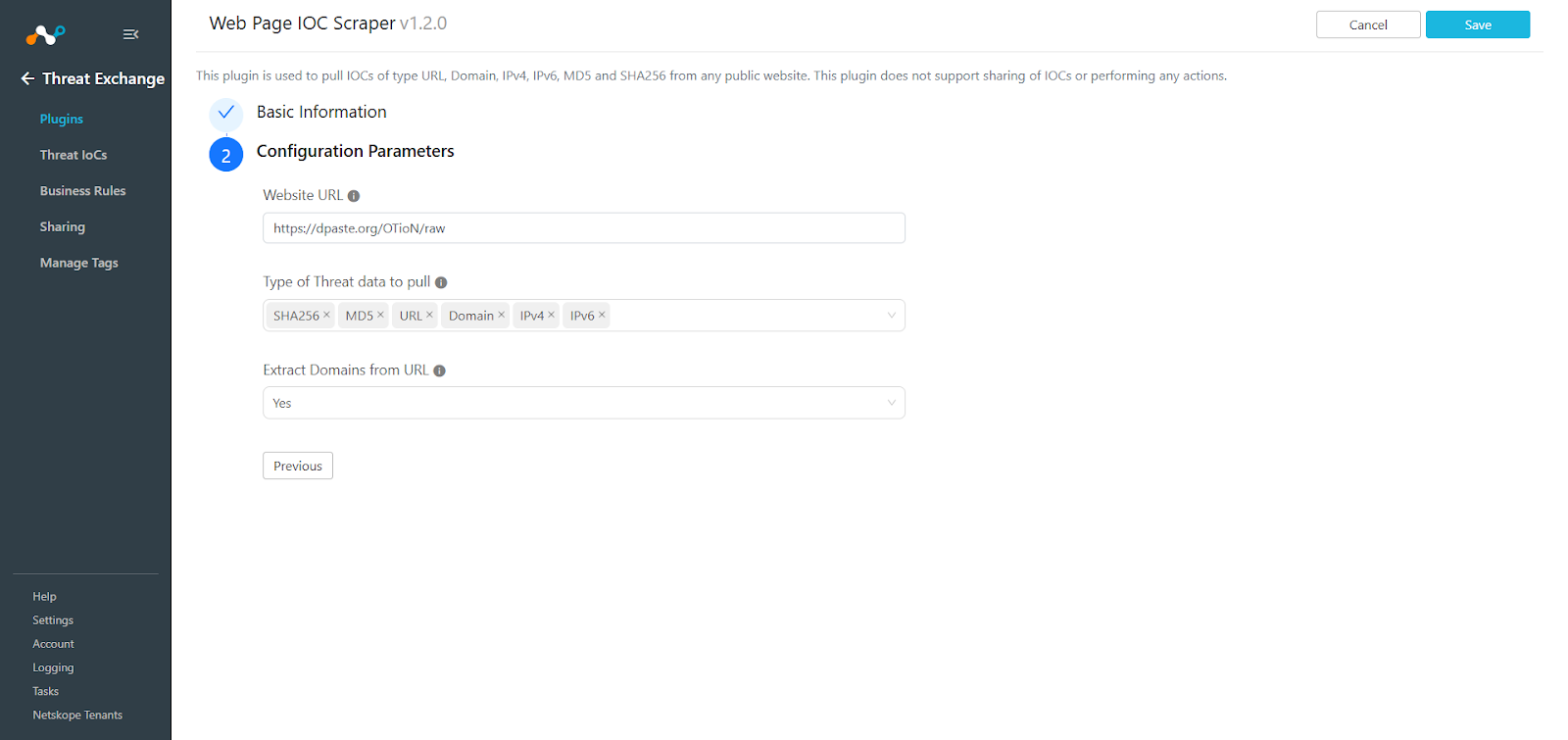The image size is (1568, 740).
Task: Remove the MD5 tag
Action: pyautogui.click(x=380, y=315)
